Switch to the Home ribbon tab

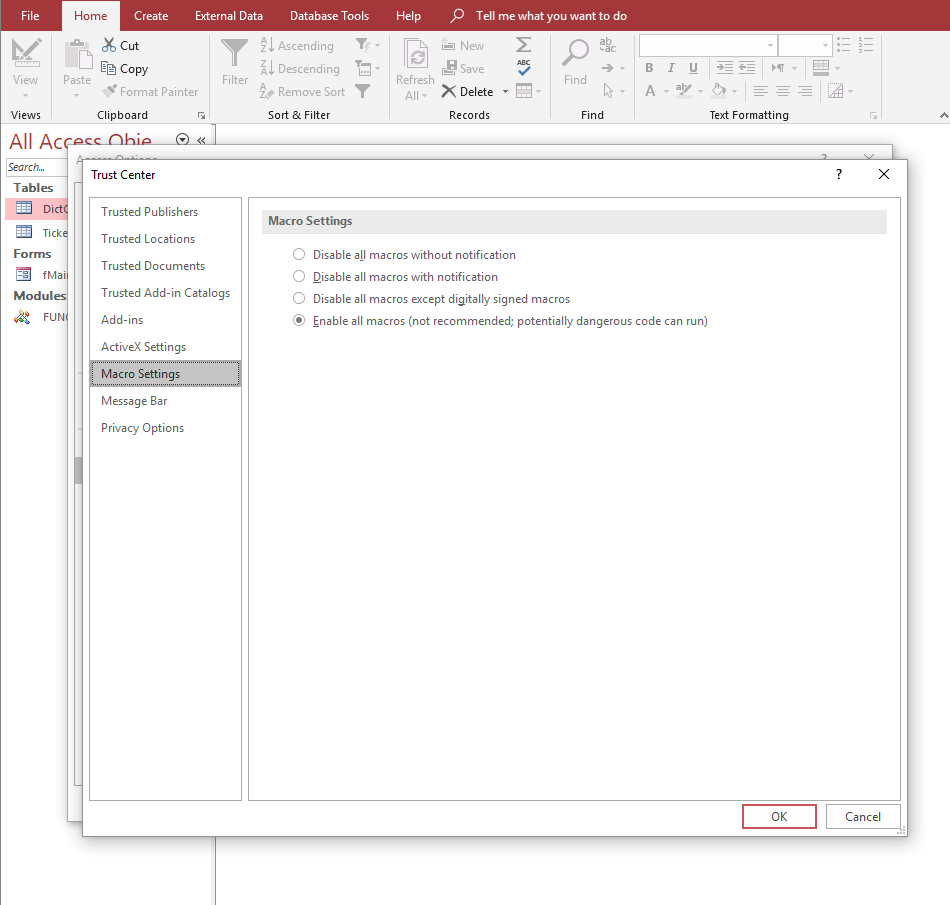click(90, 16)
